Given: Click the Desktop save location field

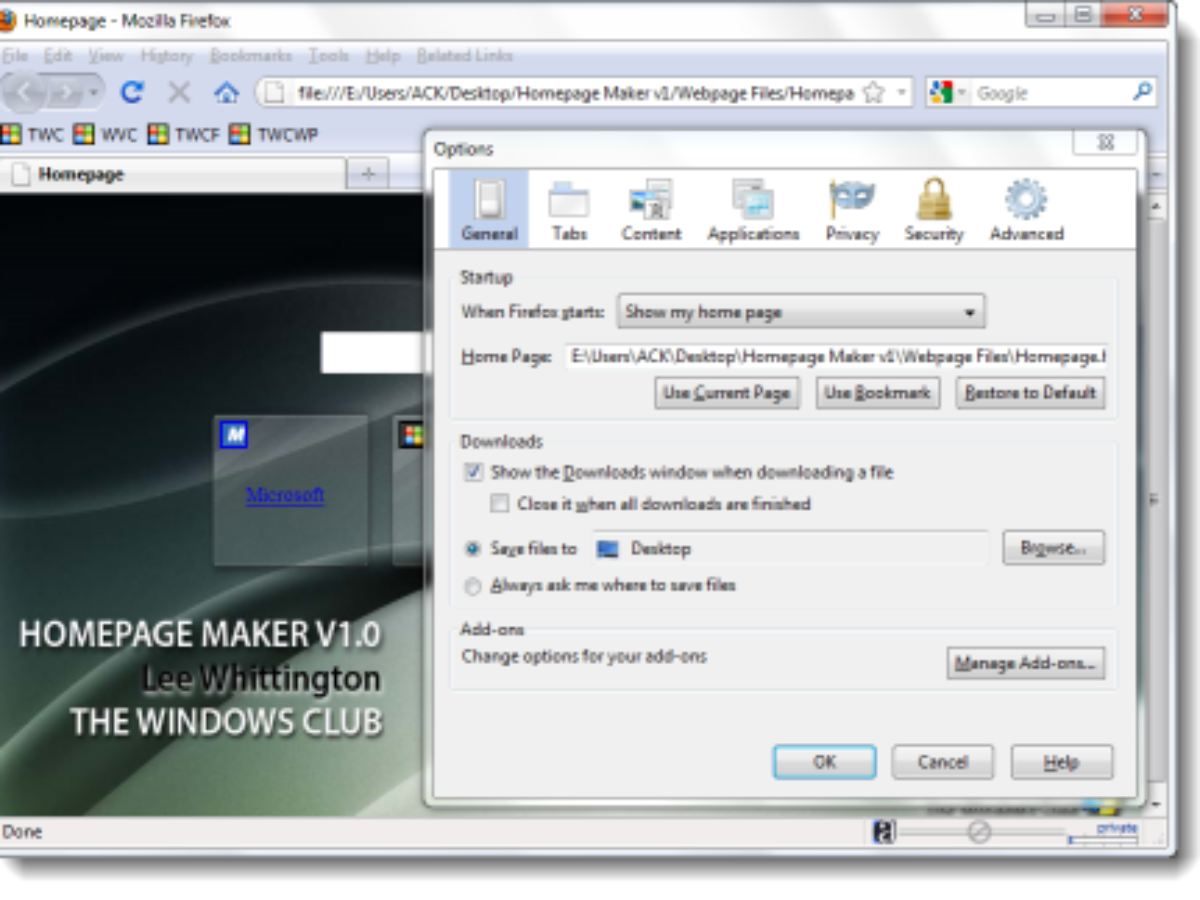Looking at the screenshot, I should click(790, 548).
